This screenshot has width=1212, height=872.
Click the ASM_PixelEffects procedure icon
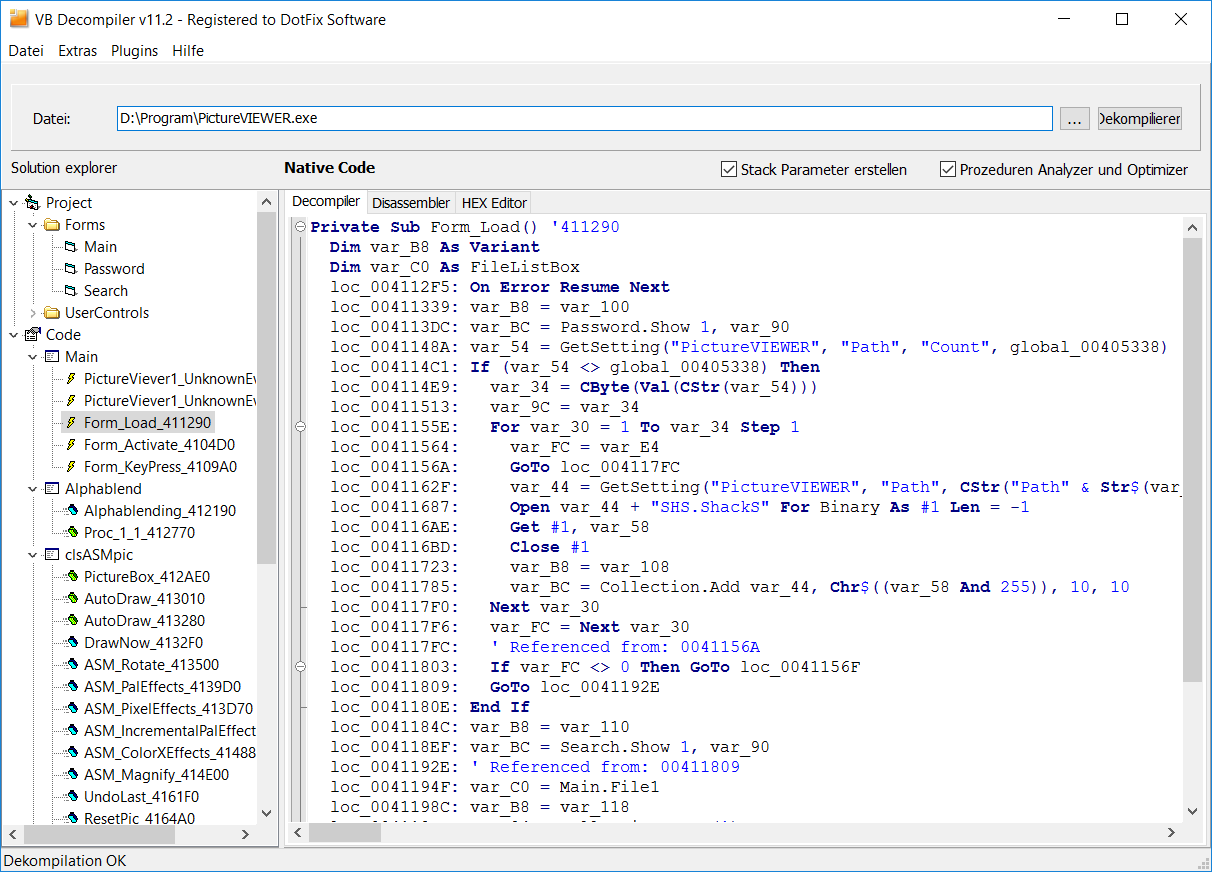pyautogui.click(x=71, y=709)
